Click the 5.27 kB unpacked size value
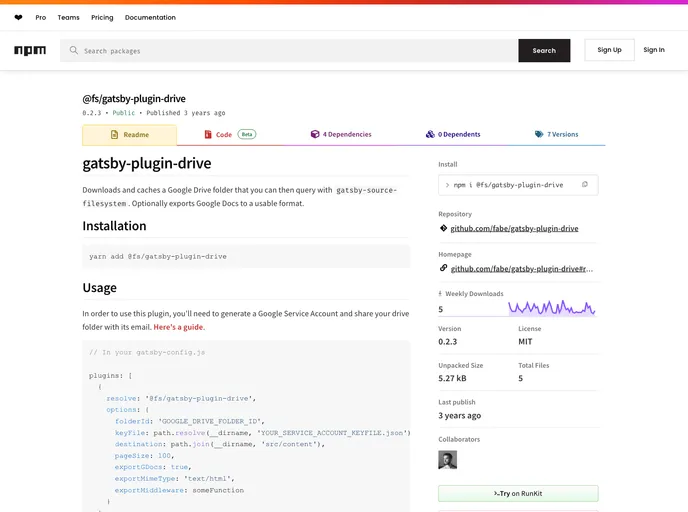This screenshot has width=688, height=512. [452, 378]
